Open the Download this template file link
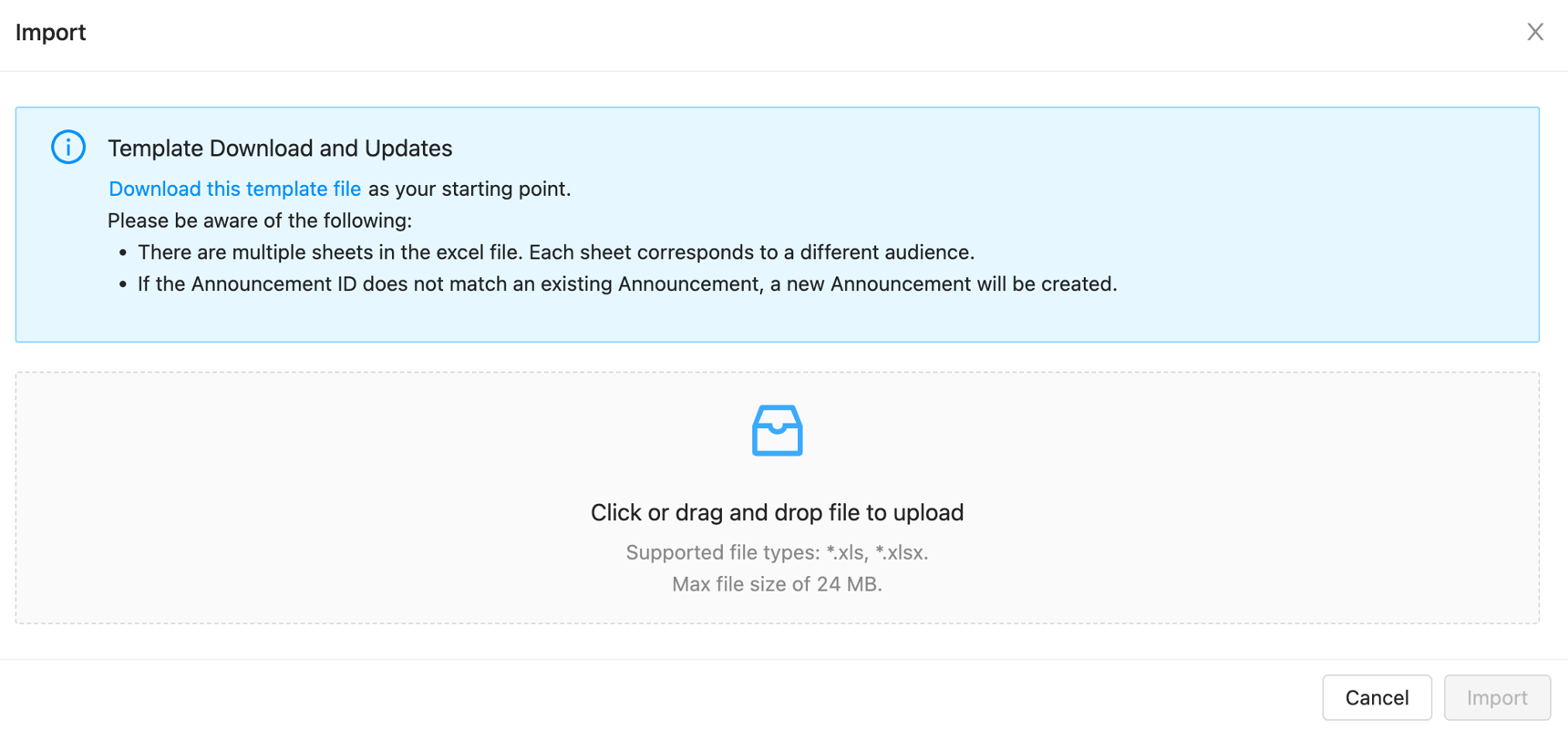This screenshot has height=730, width=1568. coord(234,189)
